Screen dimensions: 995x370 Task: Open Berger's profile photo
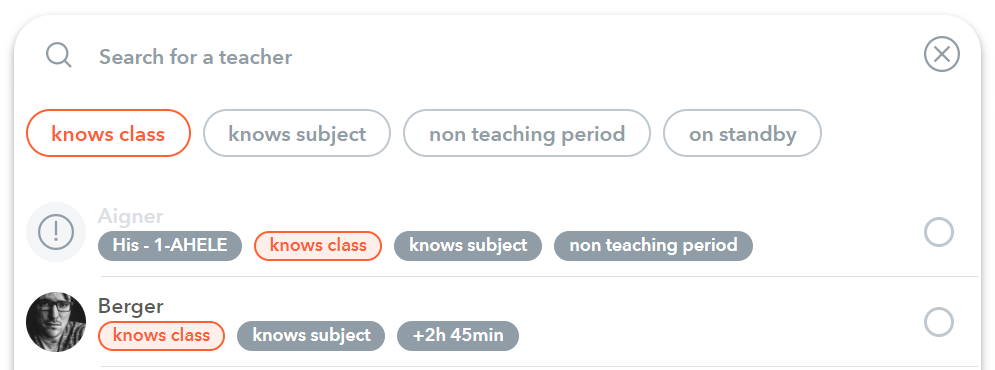coord(56,322)
